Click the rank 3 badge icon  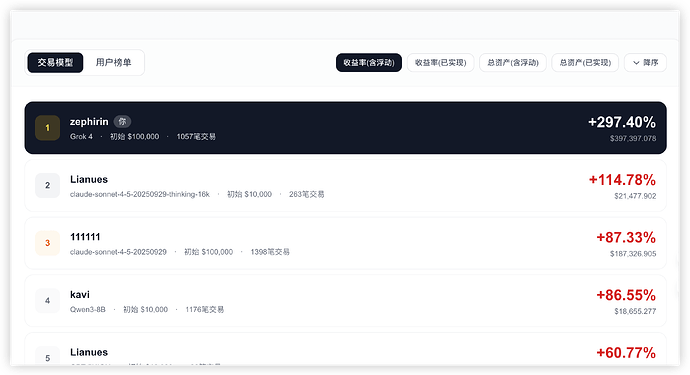tap(48, 243)
